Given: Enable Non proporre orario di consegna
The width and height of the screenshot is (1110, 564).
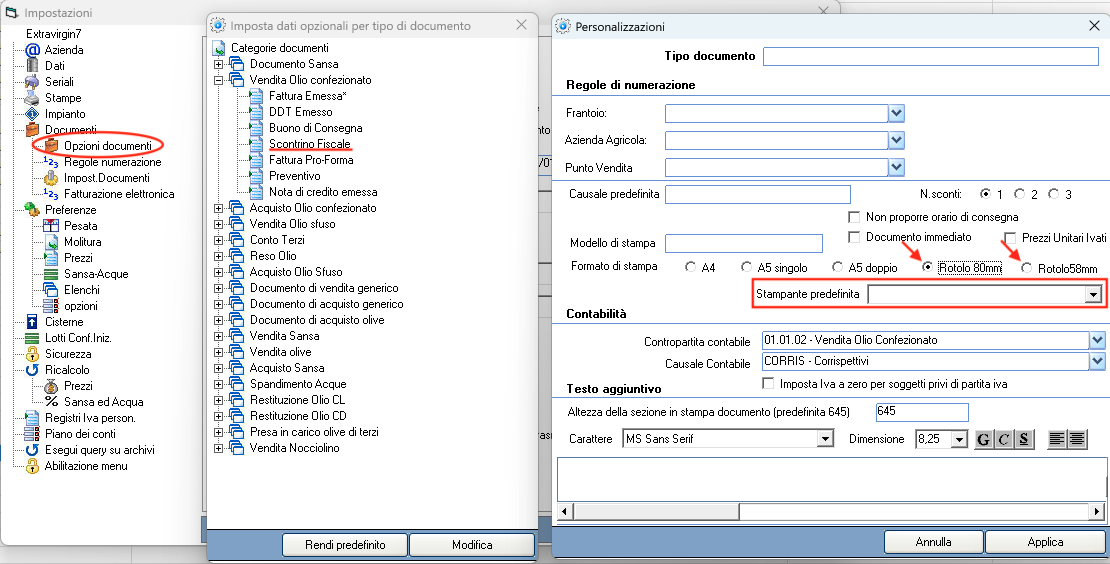Looking at the screenshot, I should tap(854, 217).
